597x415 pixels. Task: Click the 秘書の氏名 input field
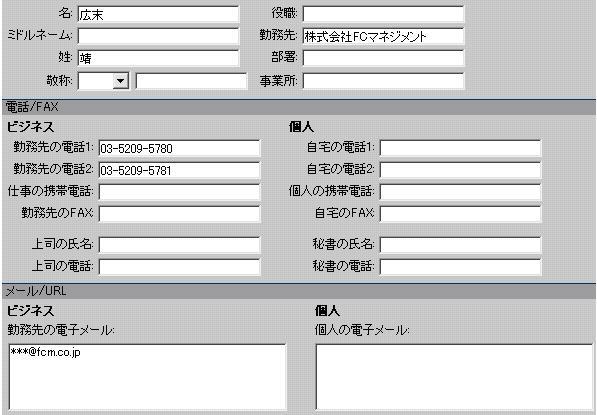point(460,245)
